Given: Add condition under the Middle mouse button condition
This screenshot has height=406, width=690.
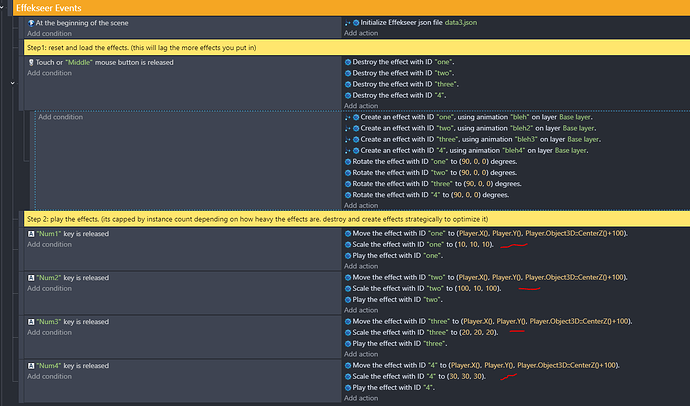Looking at the screenshot, I should pyautogui.click(x=49, y=73).
